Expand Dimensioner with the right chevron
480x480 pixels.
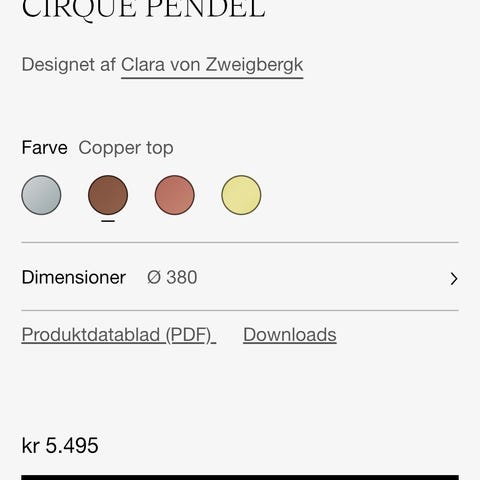tap(454, 279)
